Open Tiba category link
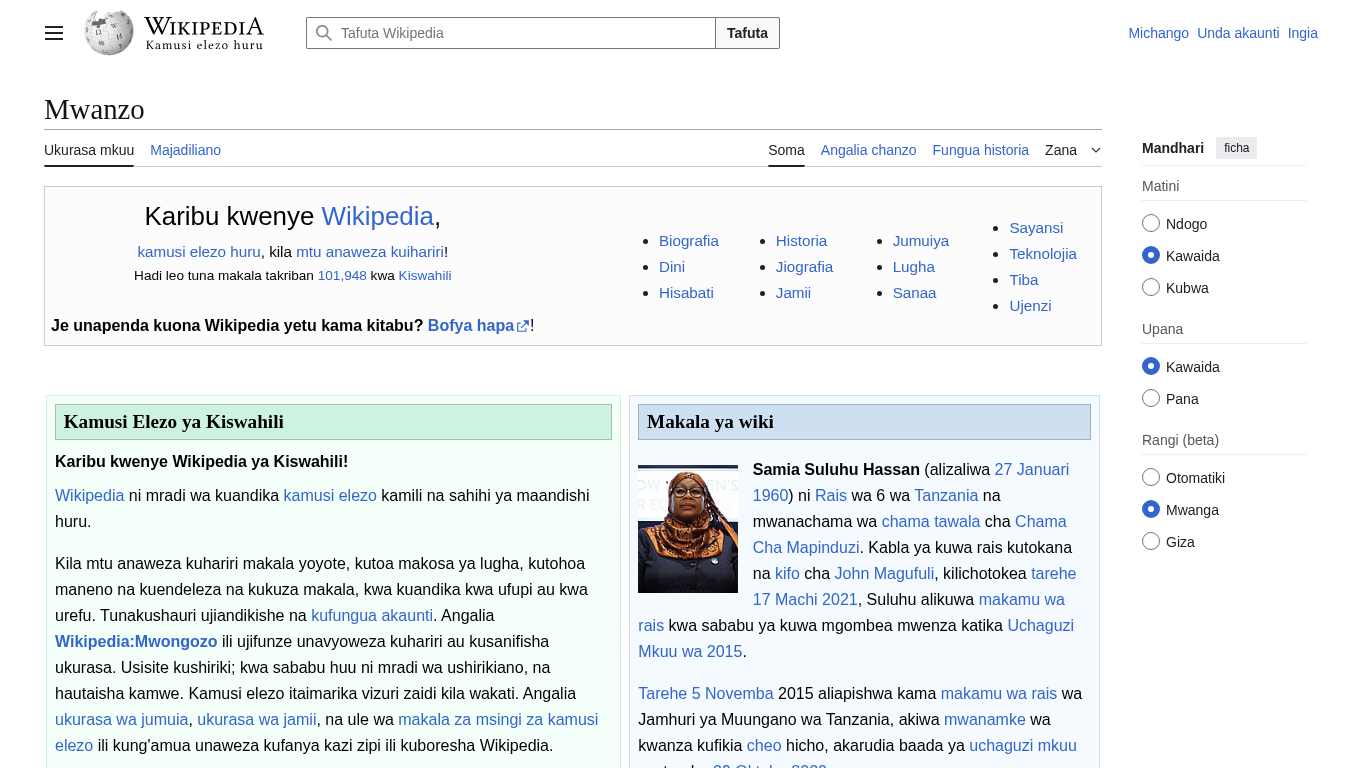The width and height of the screenshot is (1366, 768). tap(1024, 280)
